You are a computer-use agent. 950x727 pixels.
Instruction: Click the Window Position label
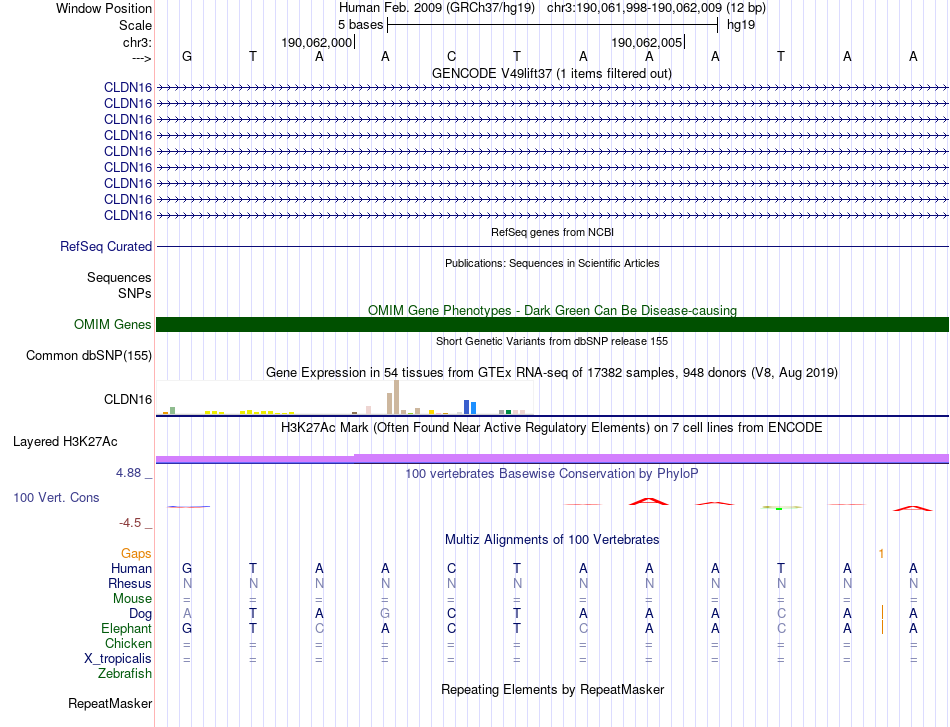pos(104,8)
